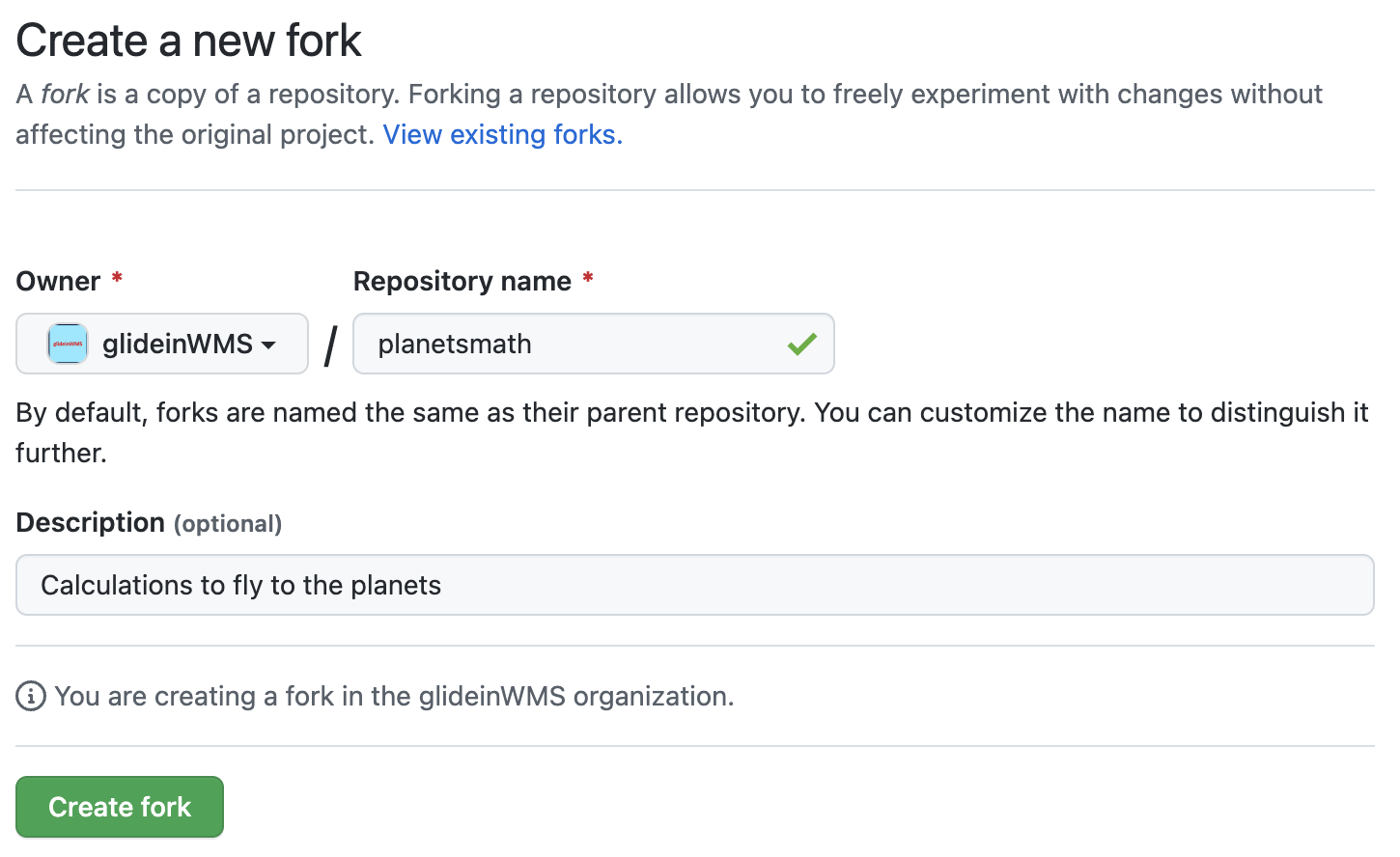1400x857 pixels.
Task: Open the Owner dropdown showing glideinWMS
Action: (x=162, y=344)
